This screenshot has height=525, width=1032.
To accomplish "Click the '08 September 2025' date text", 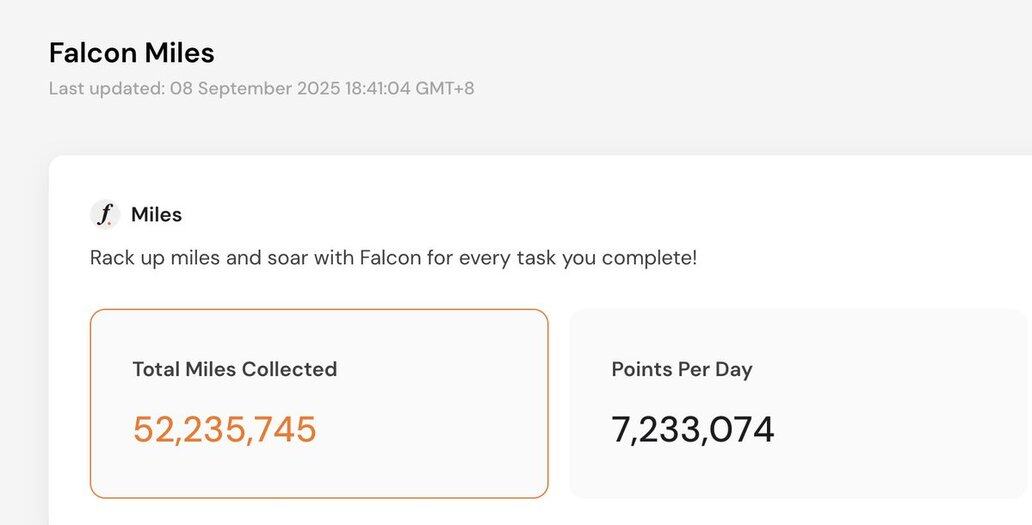I will point(255,88).
